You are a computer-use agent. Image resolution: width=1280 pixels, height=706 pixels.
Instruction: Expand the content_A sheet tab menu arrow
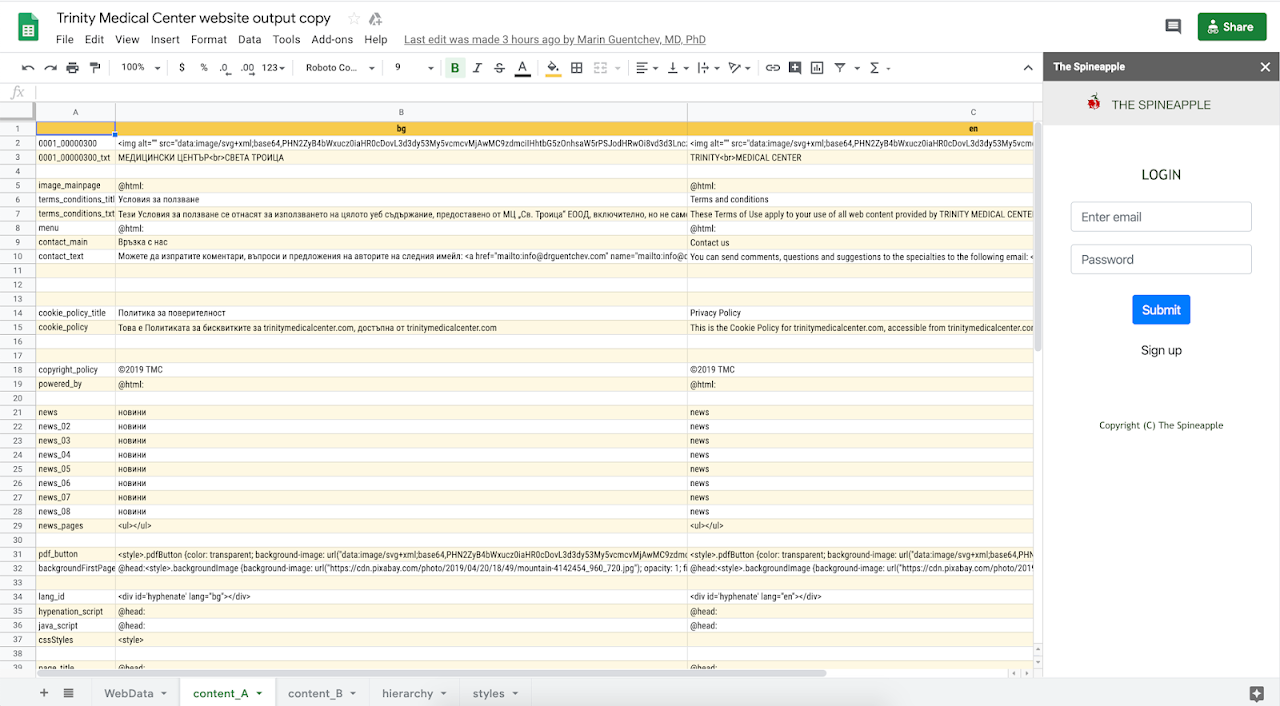pyautogui.click(x=259, y=693)
